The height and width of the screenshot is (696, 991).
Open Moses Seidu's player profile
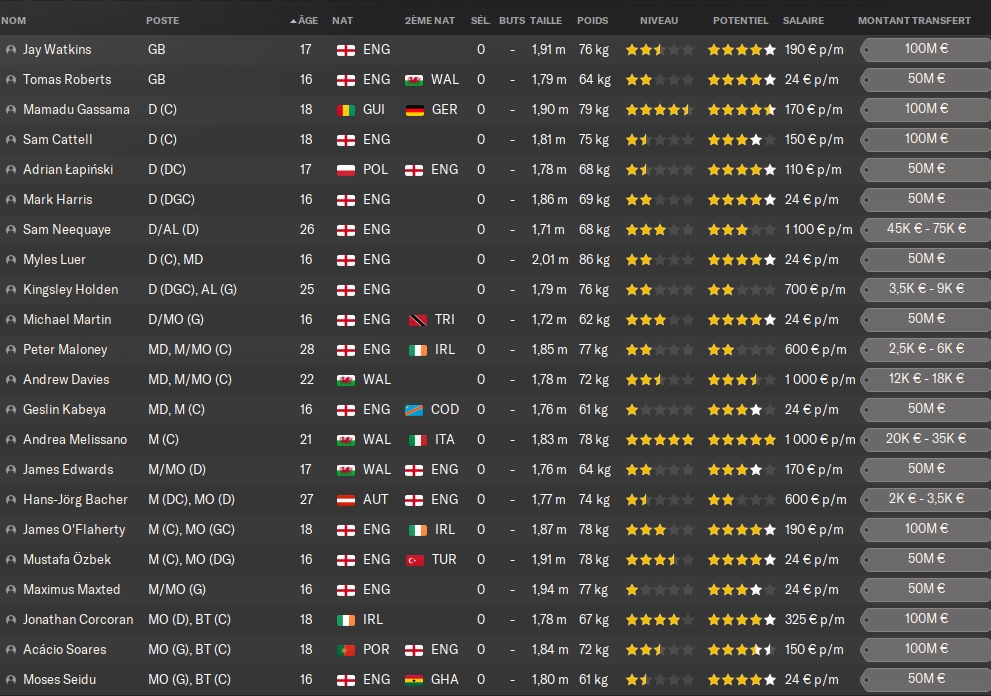tap(59, 680)
